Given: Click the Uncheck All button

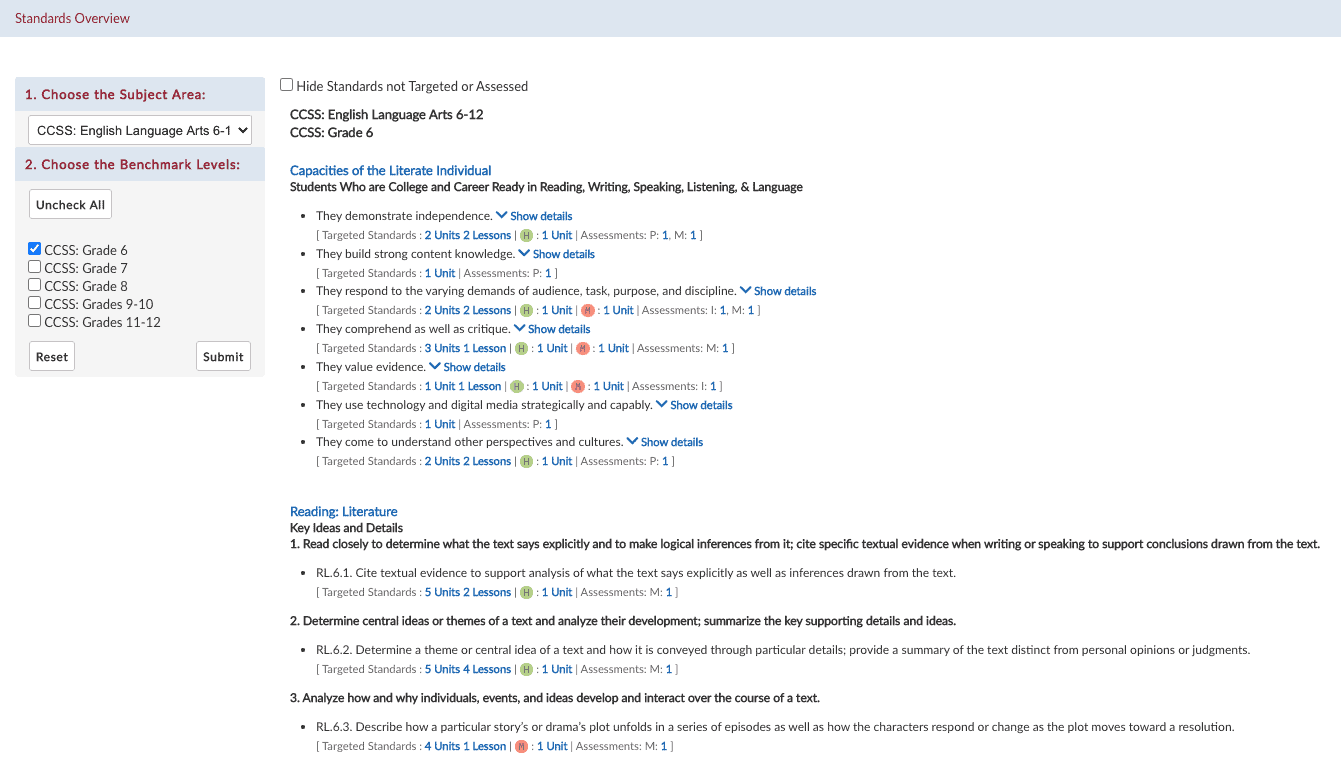Looking at the screenshot, I should click(x=70, y=204).
